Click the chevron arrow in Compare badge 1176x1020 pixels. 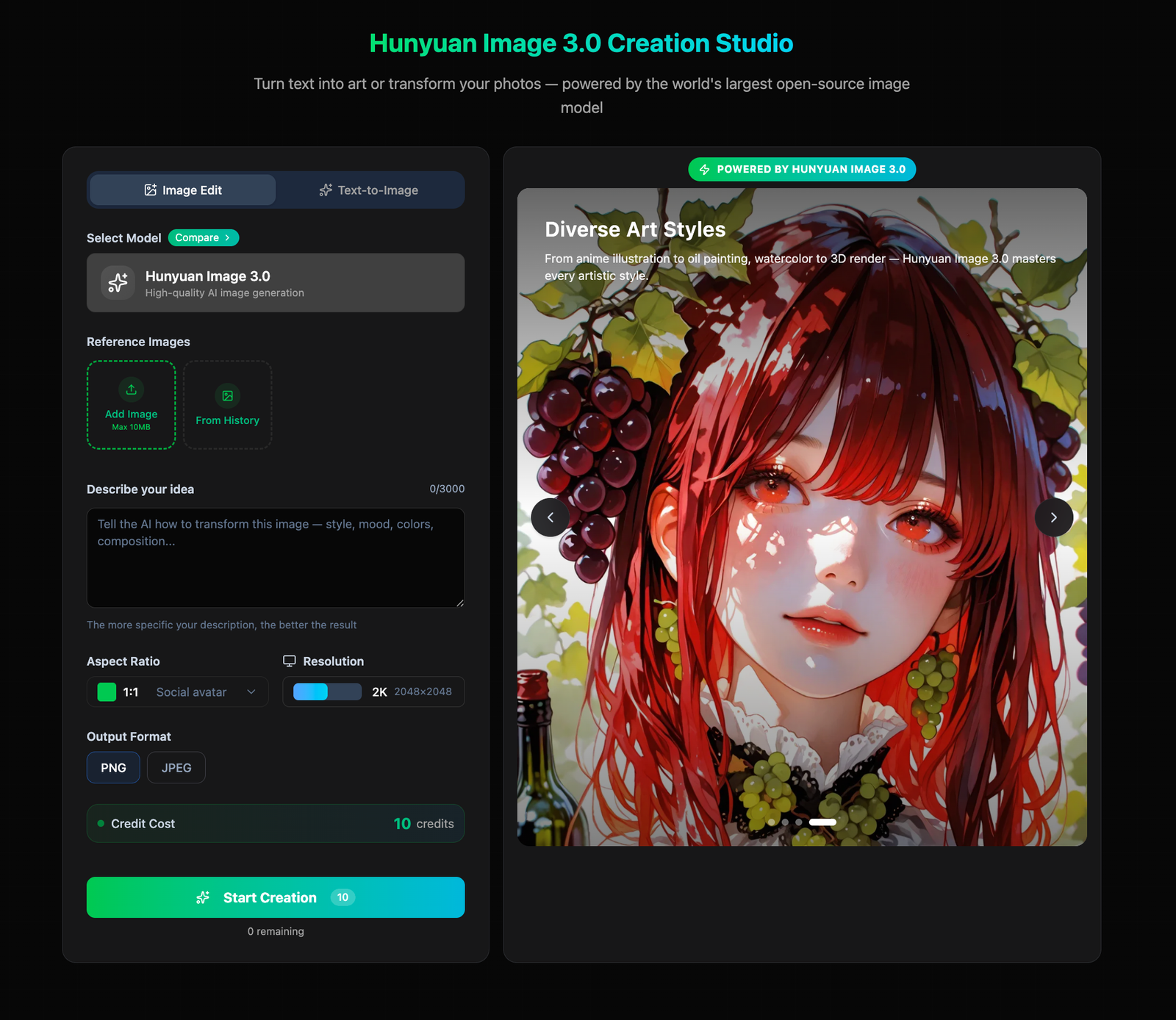[228, 238]
